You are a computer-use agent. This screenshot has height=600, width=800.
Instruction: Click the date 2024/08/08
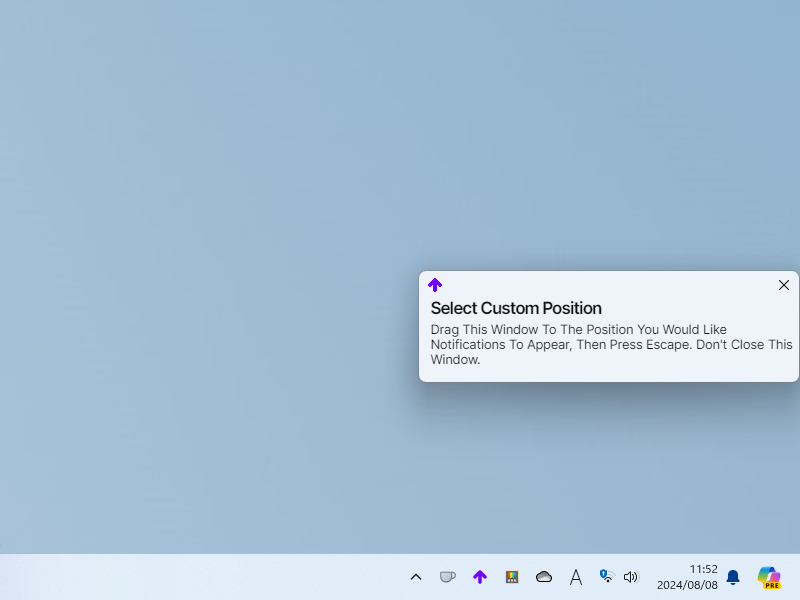tap(687, 585)
